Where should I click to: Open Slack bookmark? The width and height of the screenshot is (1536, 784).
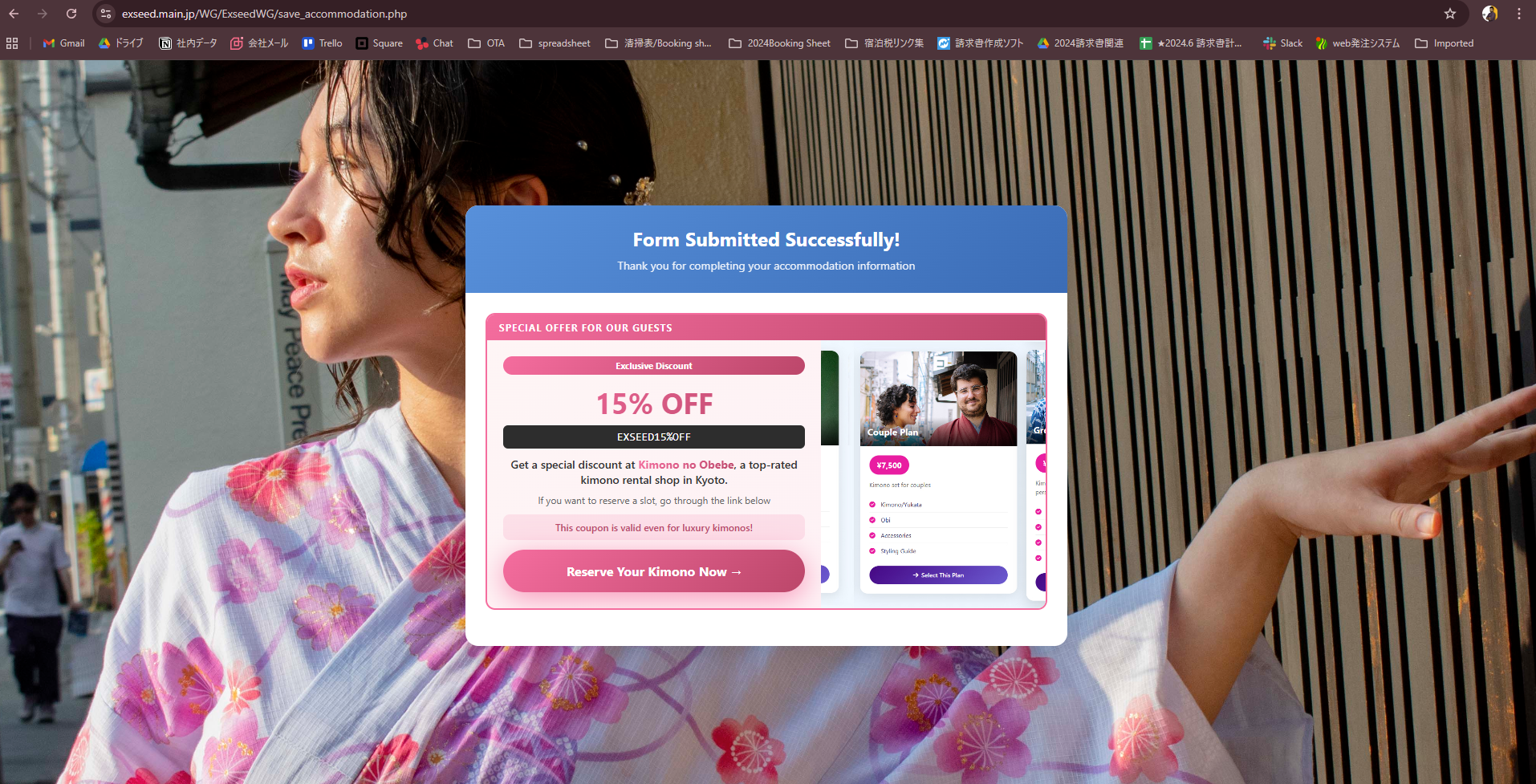click(x=1282, y=43)
